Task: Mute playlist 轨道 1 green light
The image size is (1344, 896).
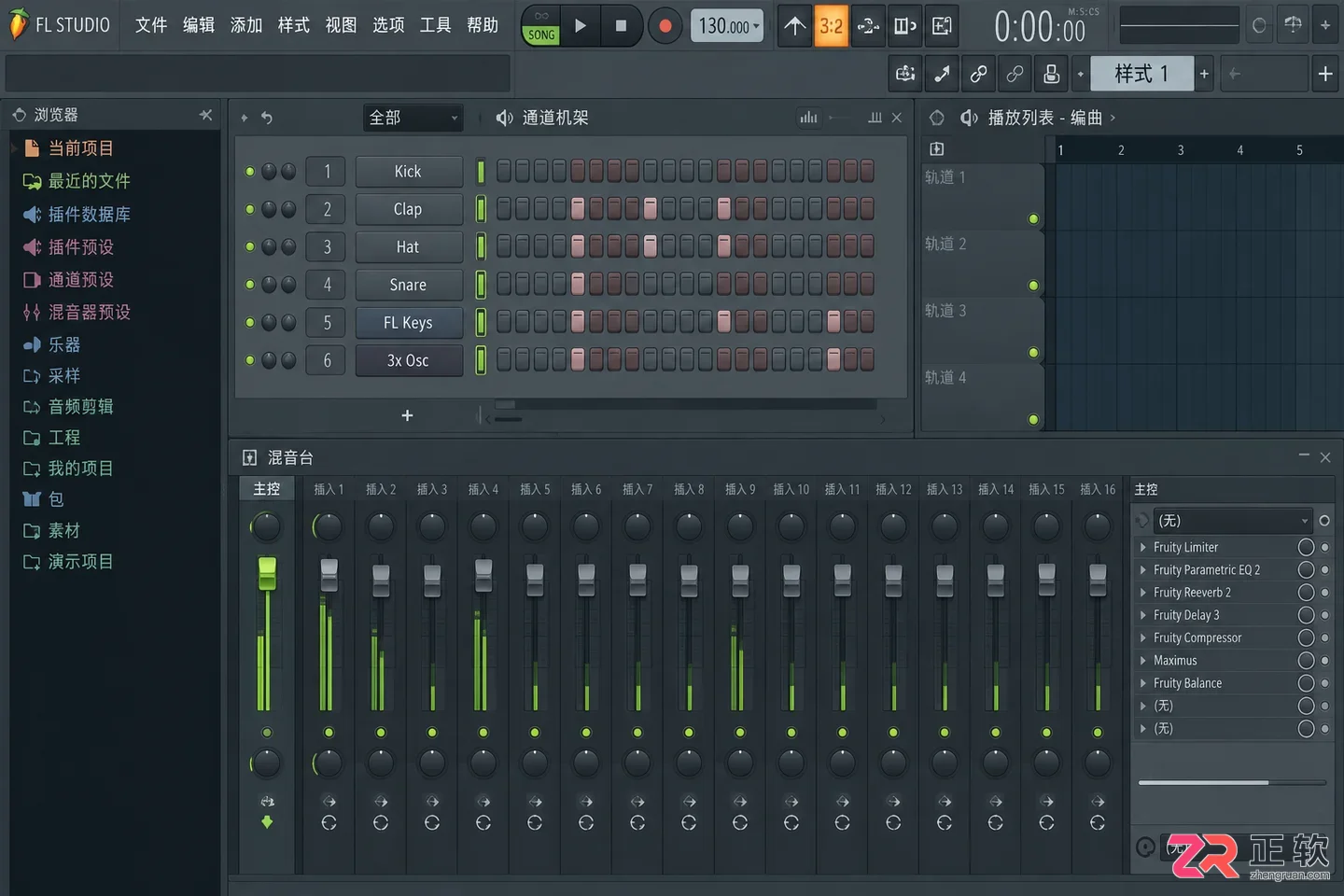Action: [1033, 219]
